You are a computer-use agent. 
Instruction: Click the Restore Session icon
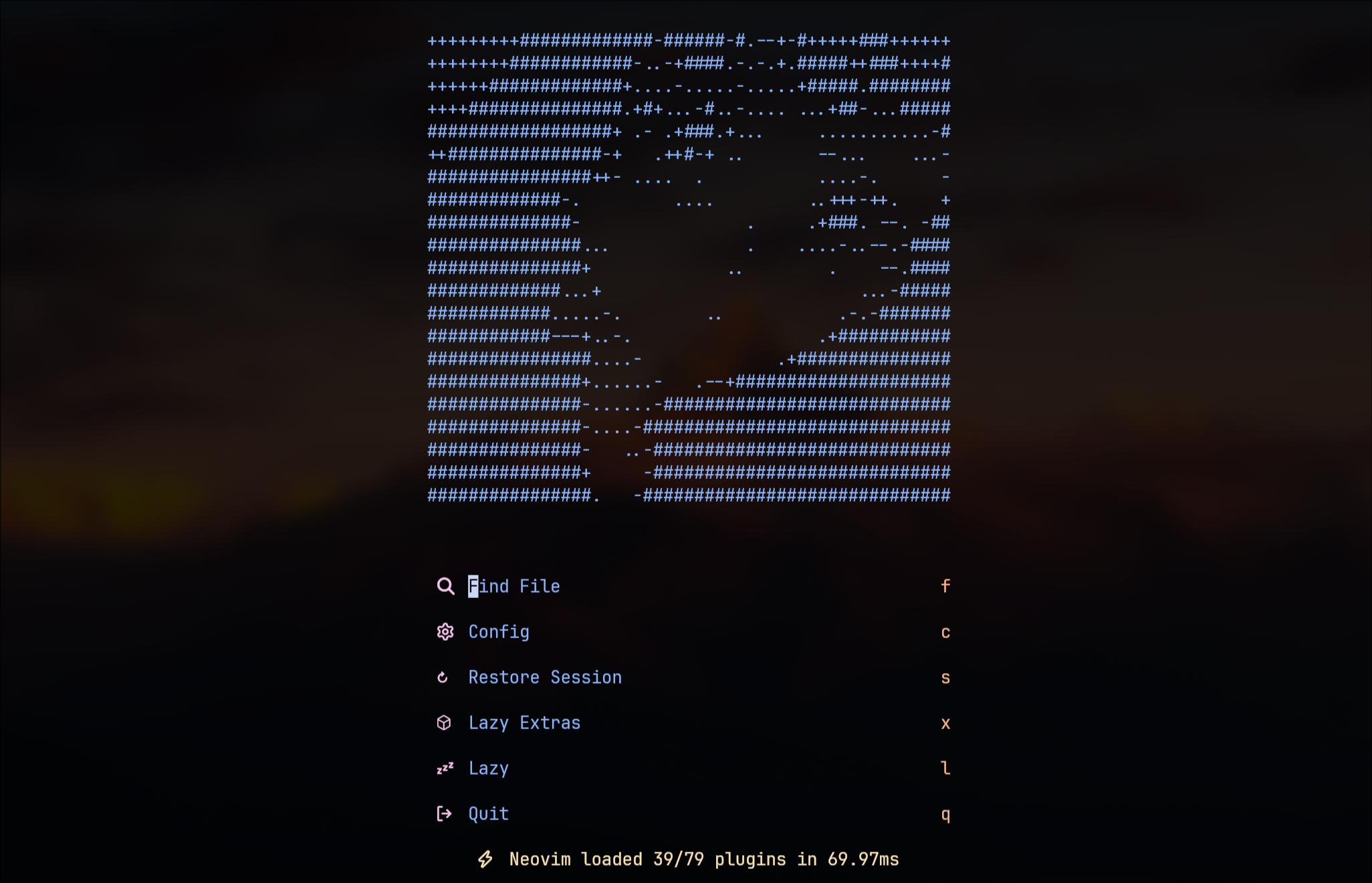coord(443,677)
